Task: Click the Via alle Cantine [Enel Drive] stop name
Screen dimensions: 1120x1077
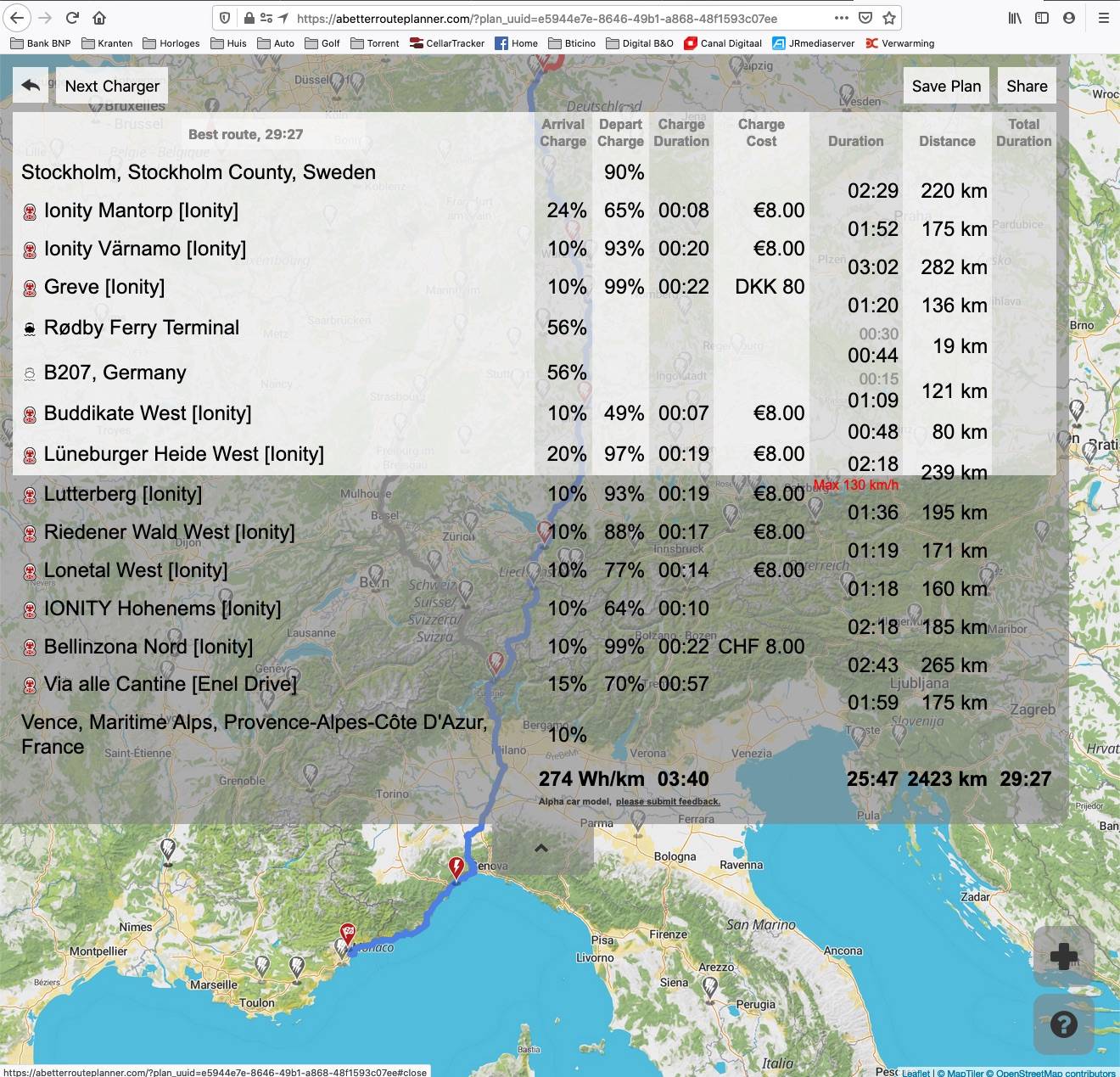Action: [171, 684]
